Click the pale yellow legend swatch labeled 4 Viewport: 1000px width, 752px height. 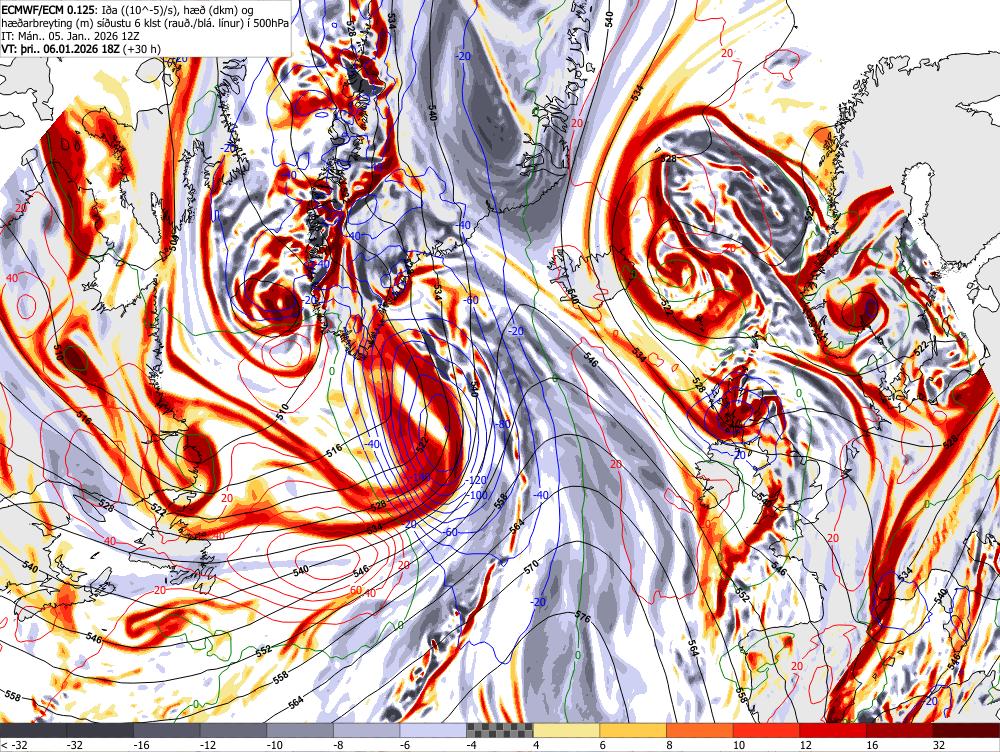pyautogui.click(x=566, y=730)
